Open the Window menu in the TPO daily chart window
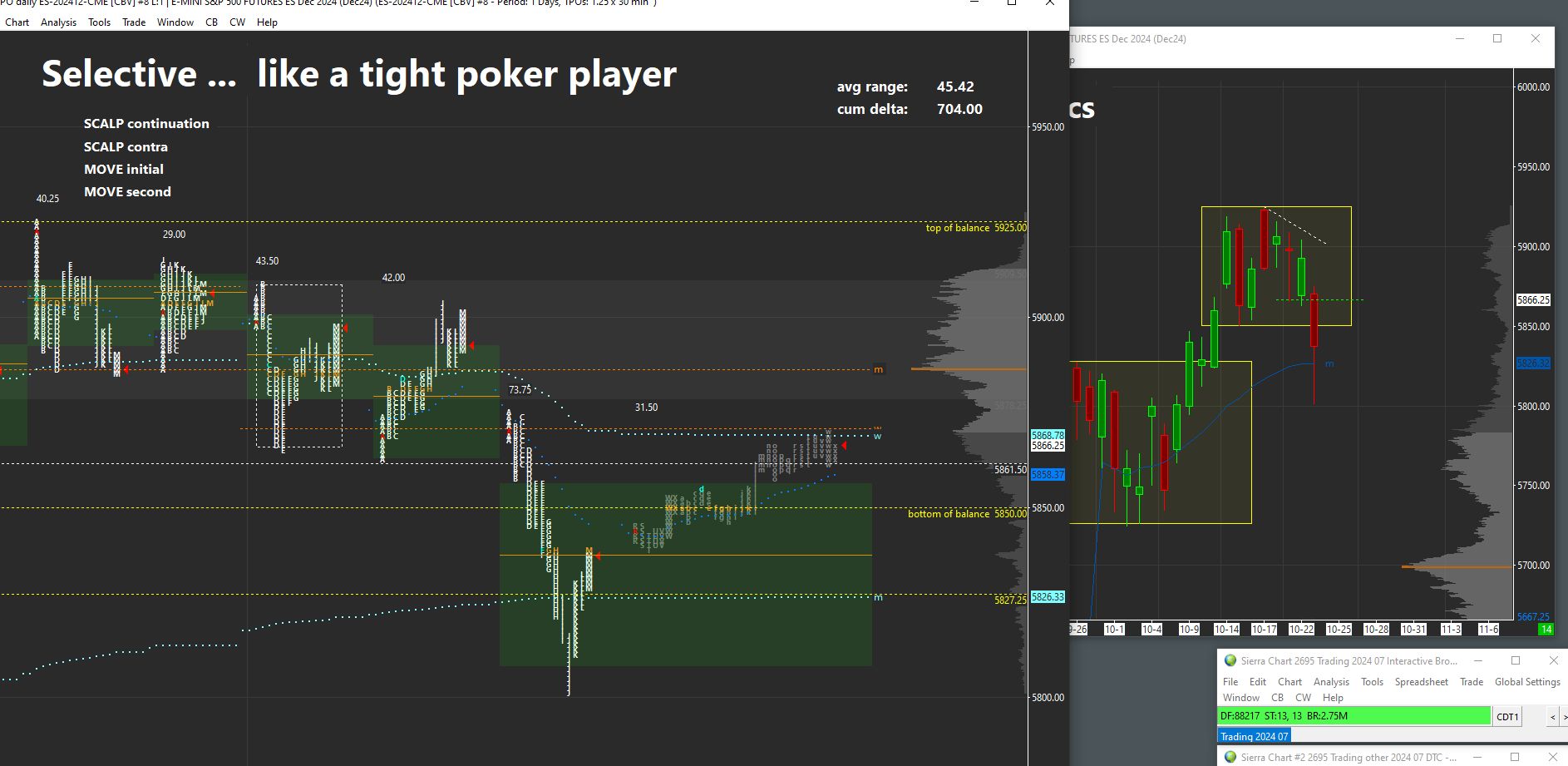The width and height of the screenshot is (1568, 766). pyautogui.click(x=175, y=22)
